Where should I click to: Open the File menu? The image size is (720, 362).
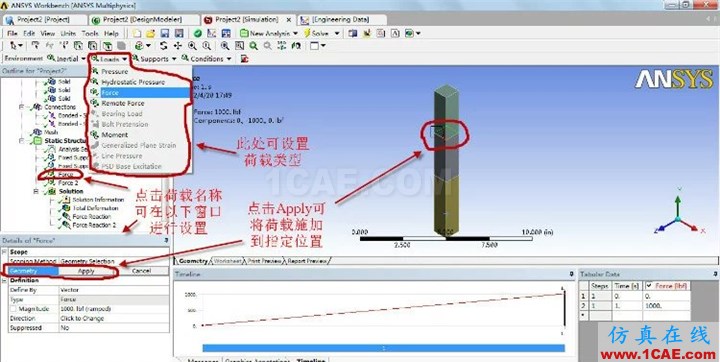12,34
